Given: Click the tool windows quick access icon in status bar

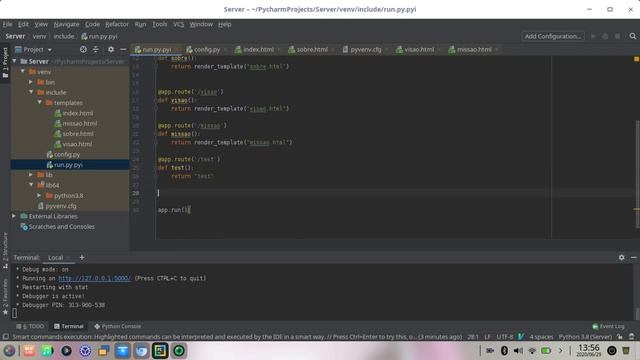Looking at the screenshot, I should (x=6, y=337).
